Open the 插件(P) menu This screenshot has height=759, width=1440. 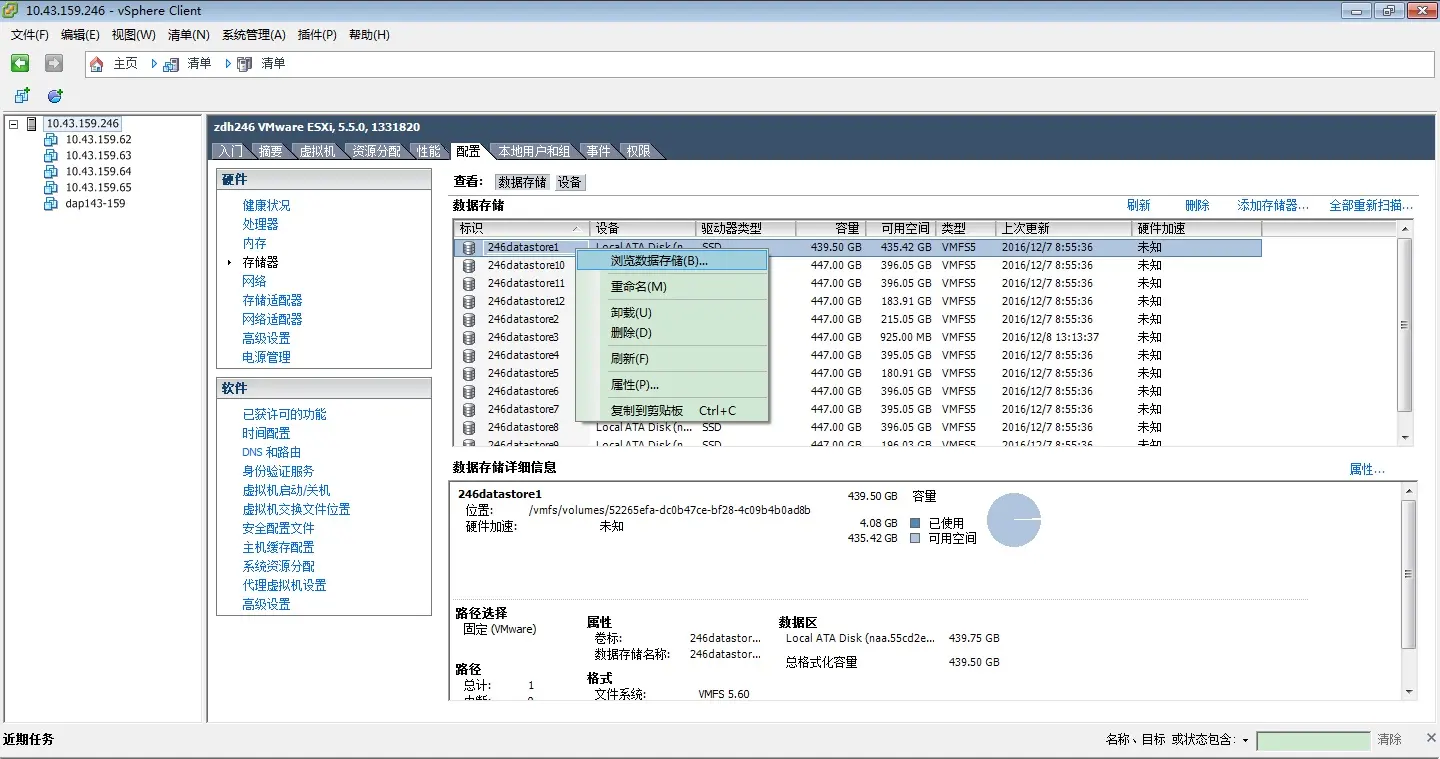[317, 35]
